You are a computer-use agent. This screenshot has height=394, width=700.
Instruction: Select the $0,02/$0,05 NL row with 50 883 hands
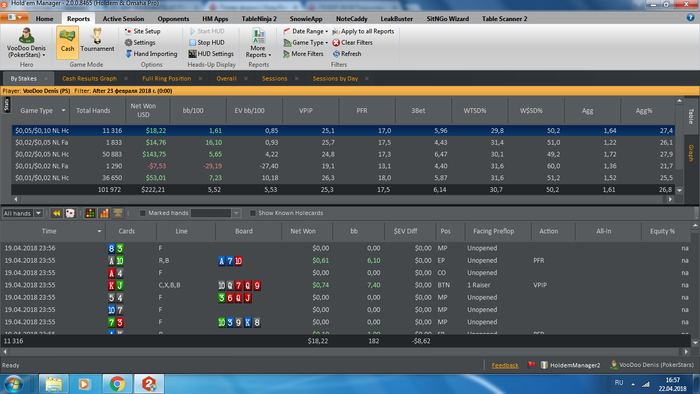(343, 154)
